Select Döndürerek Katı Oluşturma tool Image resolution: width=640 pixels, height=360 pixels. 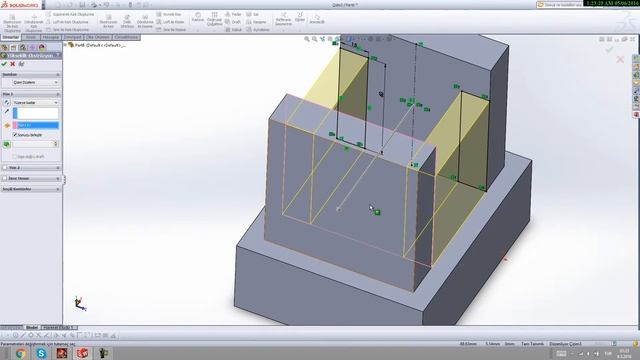pos(33,23)
